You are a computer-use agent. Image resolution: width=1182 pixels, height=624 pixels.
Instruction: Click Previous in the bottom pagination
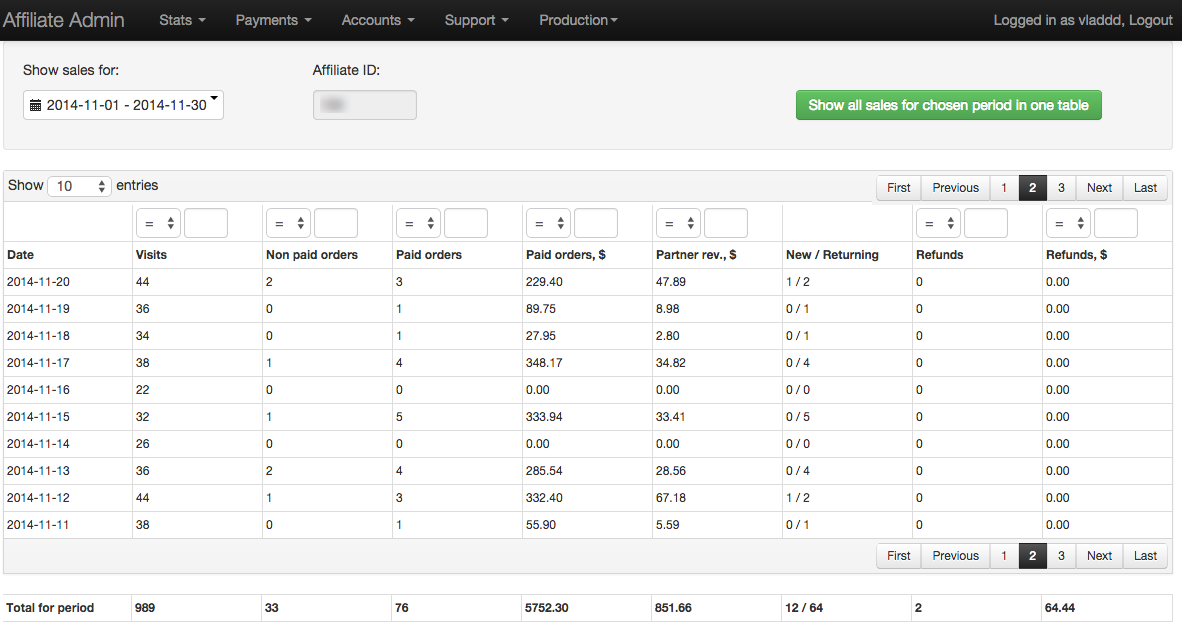coord(955,556)
